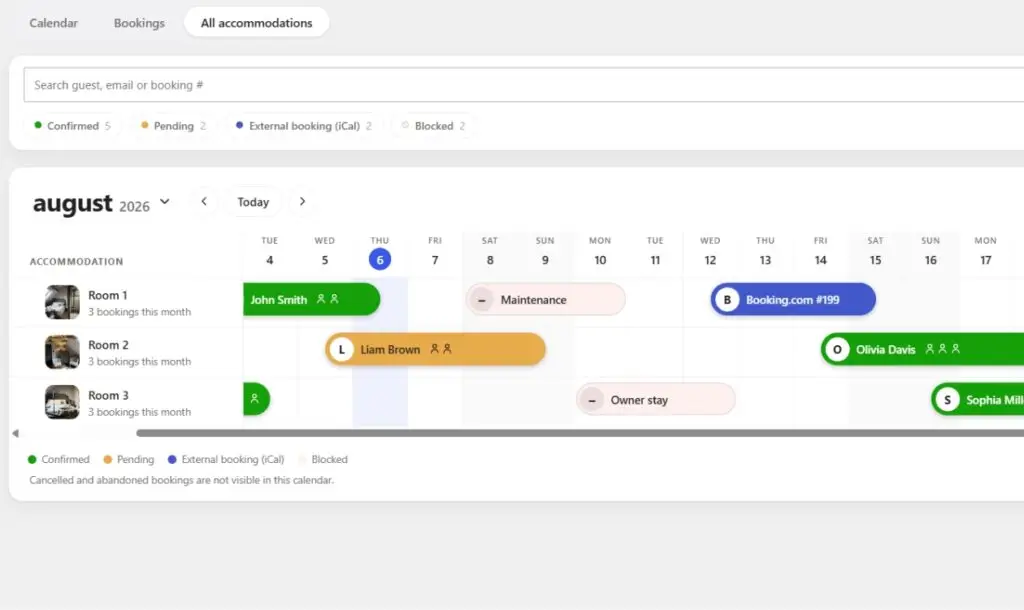Screen dimensions: 1024x610
Task: Toggle the Confirmed status filter
Action: (72, 125)
